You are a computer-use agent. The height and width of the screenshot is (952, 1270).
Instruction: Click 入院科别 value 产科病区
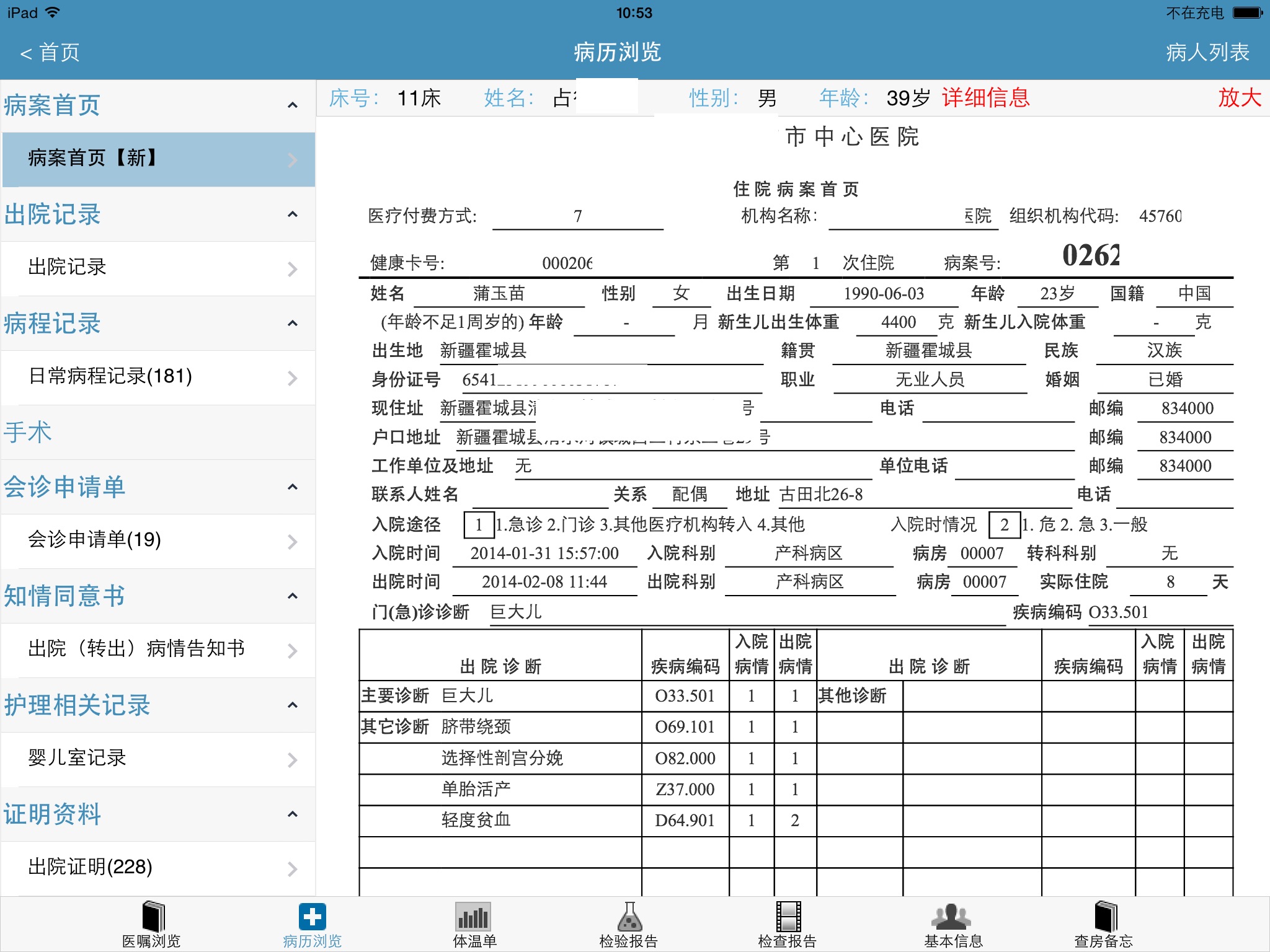pyautogui.click(x=809, y=553)
